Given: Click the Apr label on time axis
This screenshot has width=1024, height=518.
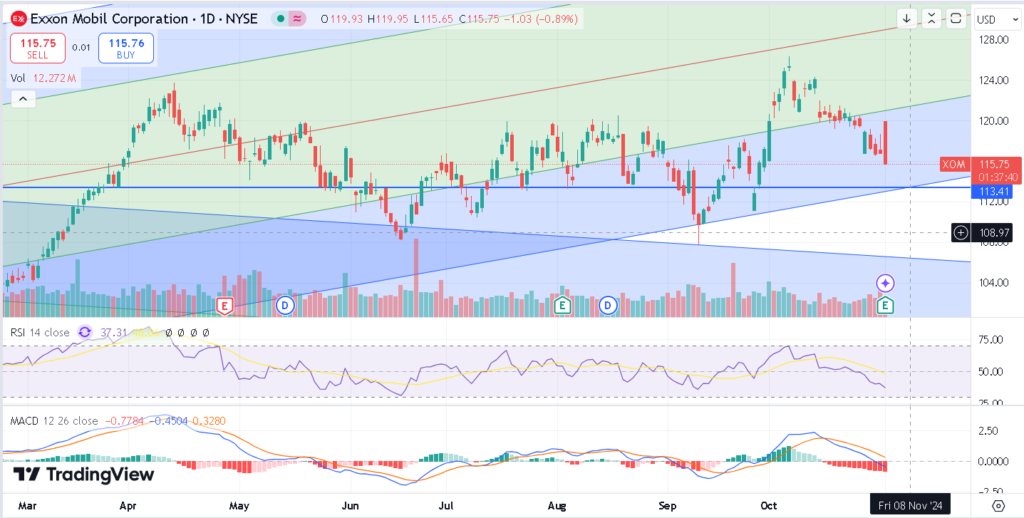Looking at the screenshot, I should pos(128,506).
